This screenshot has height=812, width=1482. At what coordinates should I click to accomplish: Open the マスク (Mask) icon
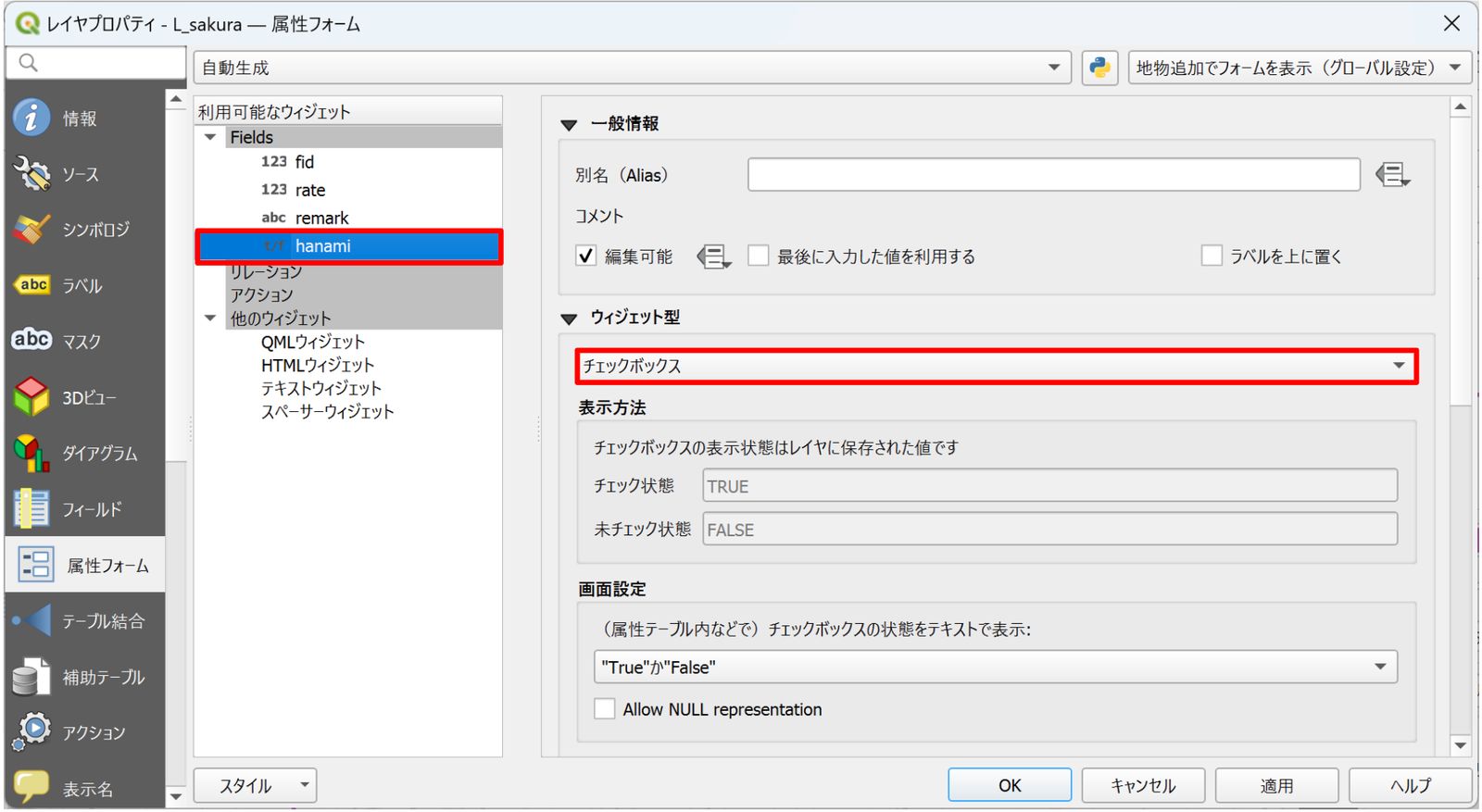pos(31,340)
